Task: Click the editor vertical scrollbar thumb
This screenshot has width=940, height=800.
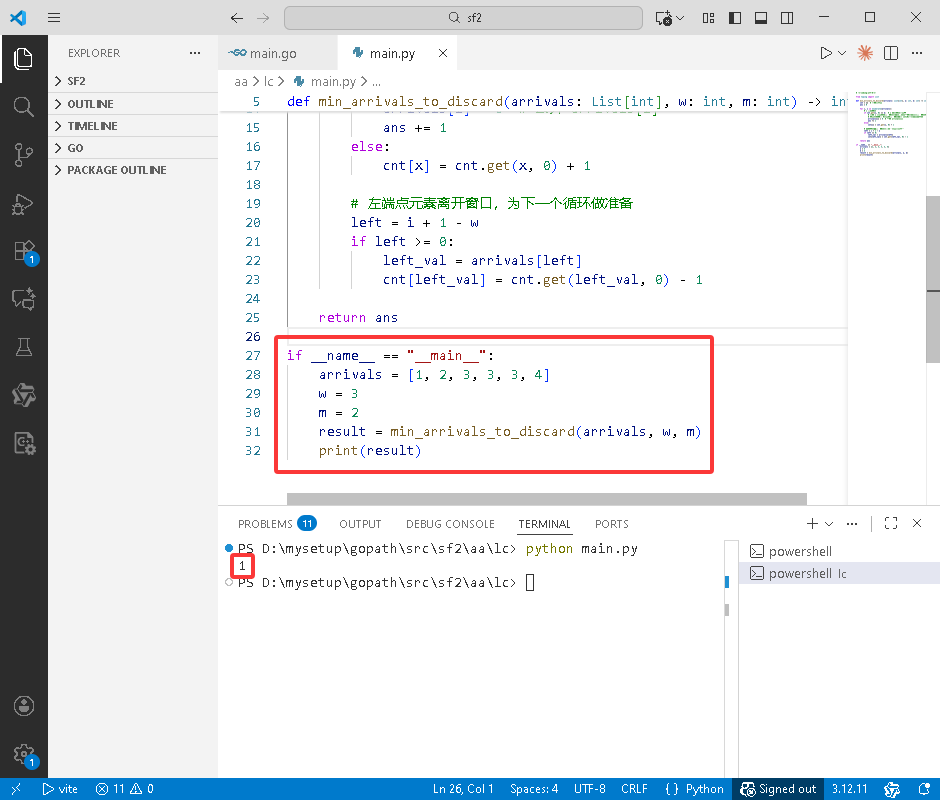Action: tap(933, 279)
